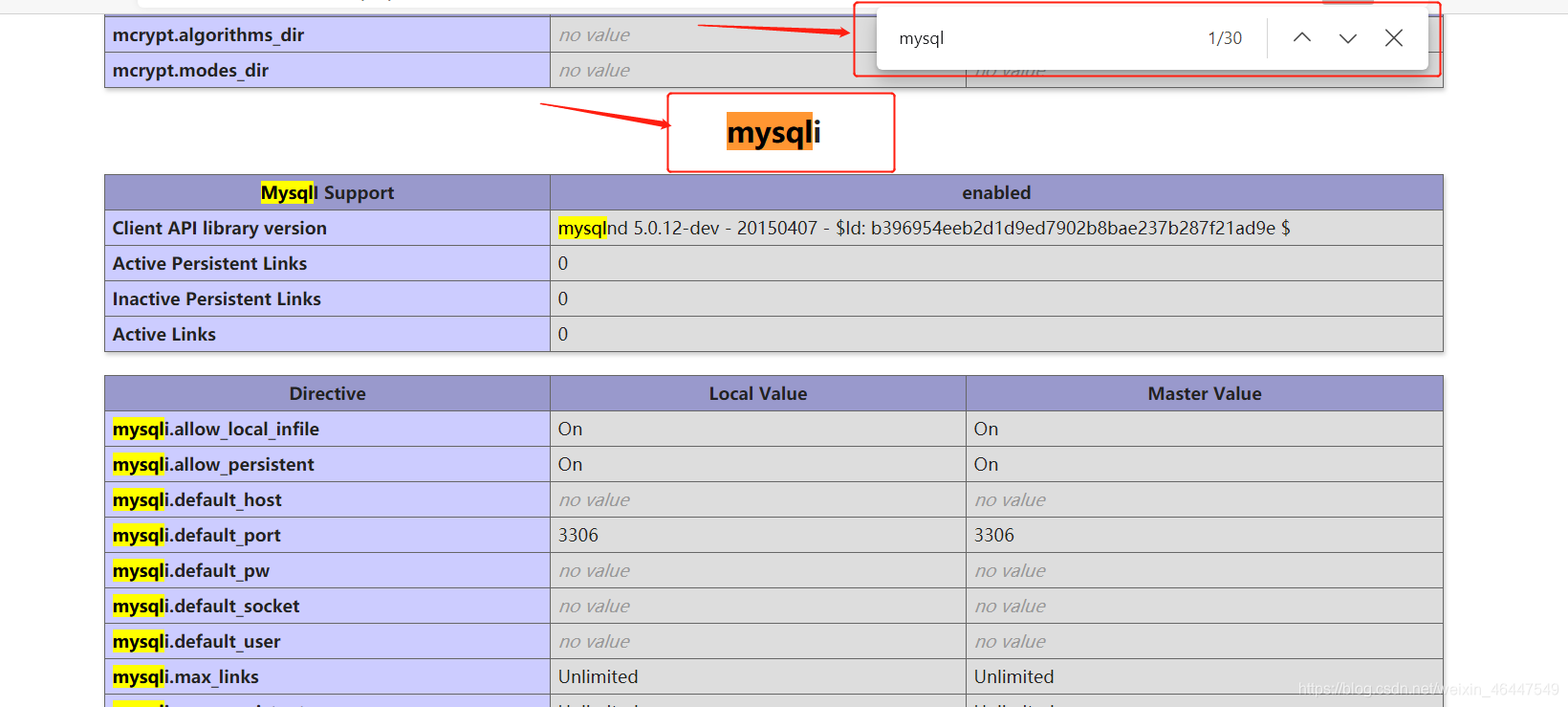Click the Local Value column header

pos(758,393)
